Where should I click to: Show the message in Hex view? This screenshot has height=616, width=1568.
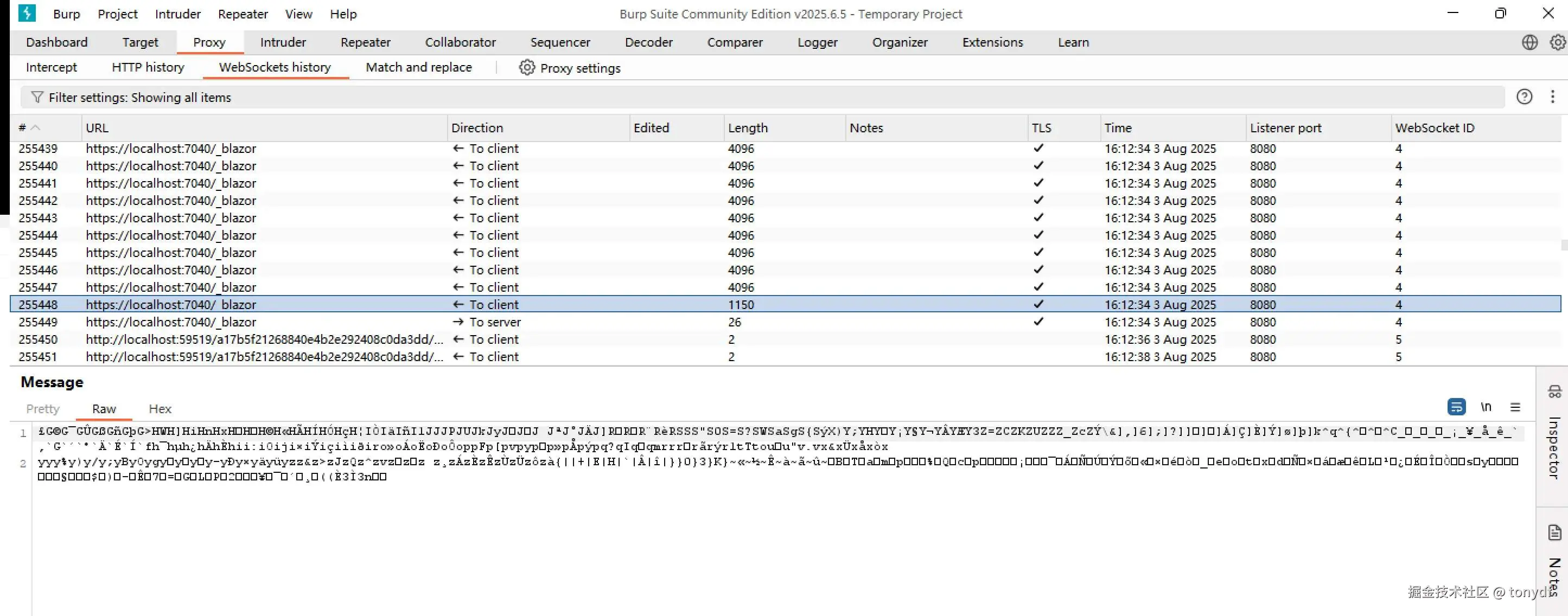pyautogui.click(x=160, y=409)
